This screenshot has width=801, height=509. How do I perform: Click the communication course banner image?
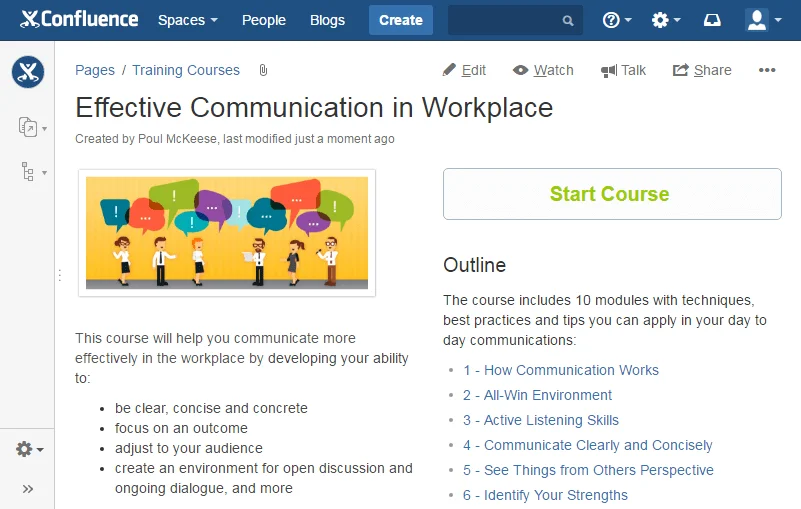coord(227,233)
